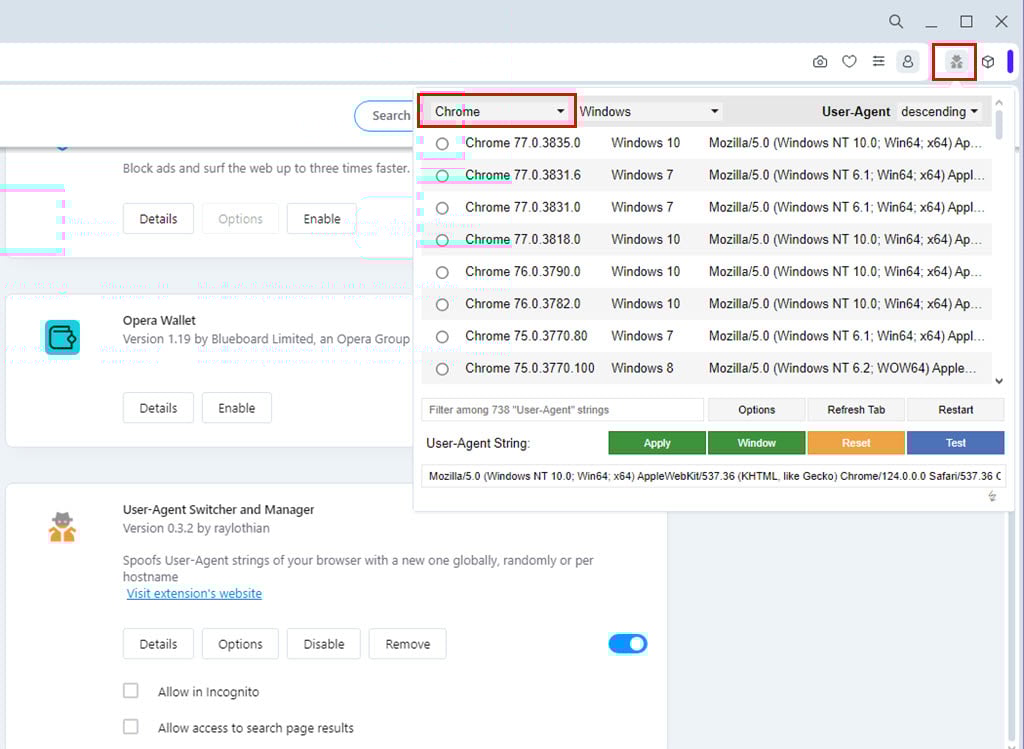Screen dimensions: 1024x749
Task: Open the Windows OS dropdown
Action: pos(650,112)
